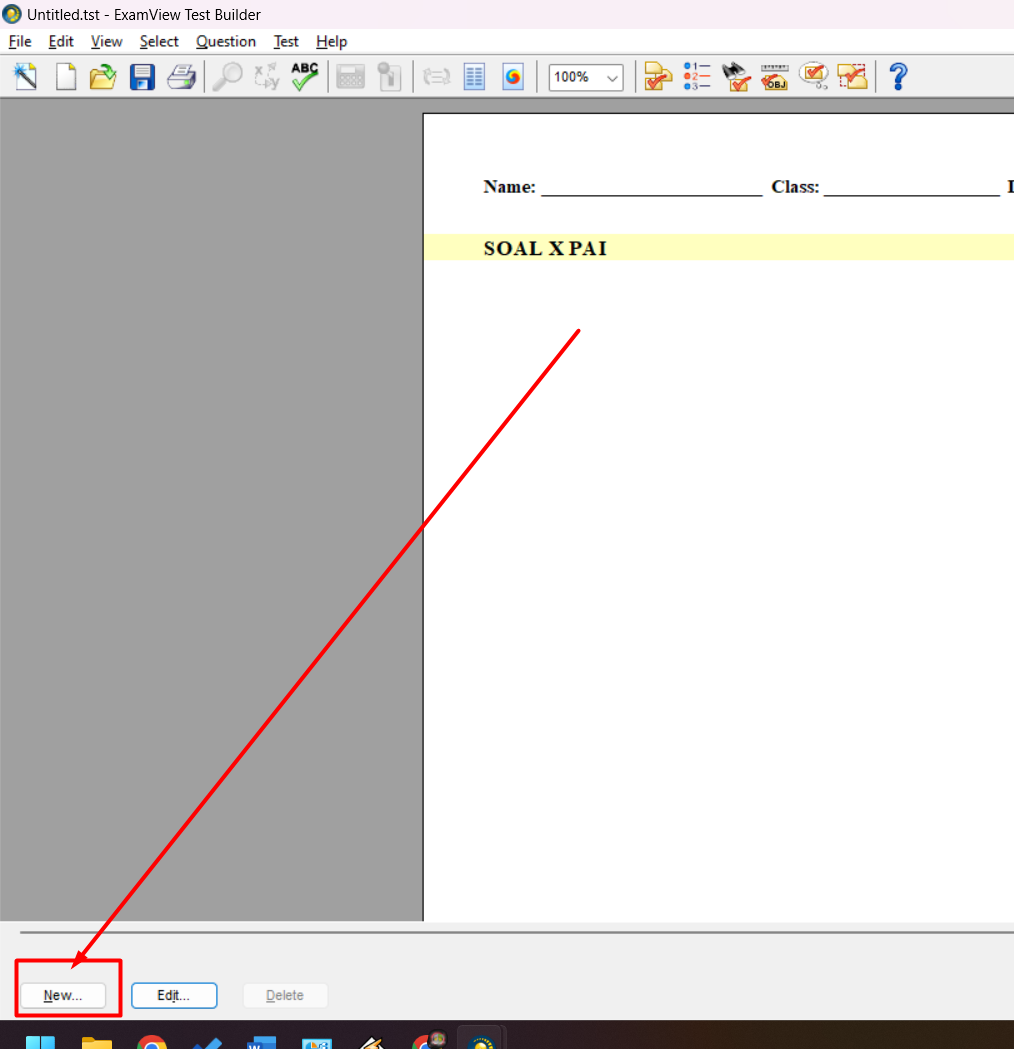This screenshot has height=1049, width=1014.
Task: Open the Question menu
Action: pyautogui.click(x=226, y=41)
